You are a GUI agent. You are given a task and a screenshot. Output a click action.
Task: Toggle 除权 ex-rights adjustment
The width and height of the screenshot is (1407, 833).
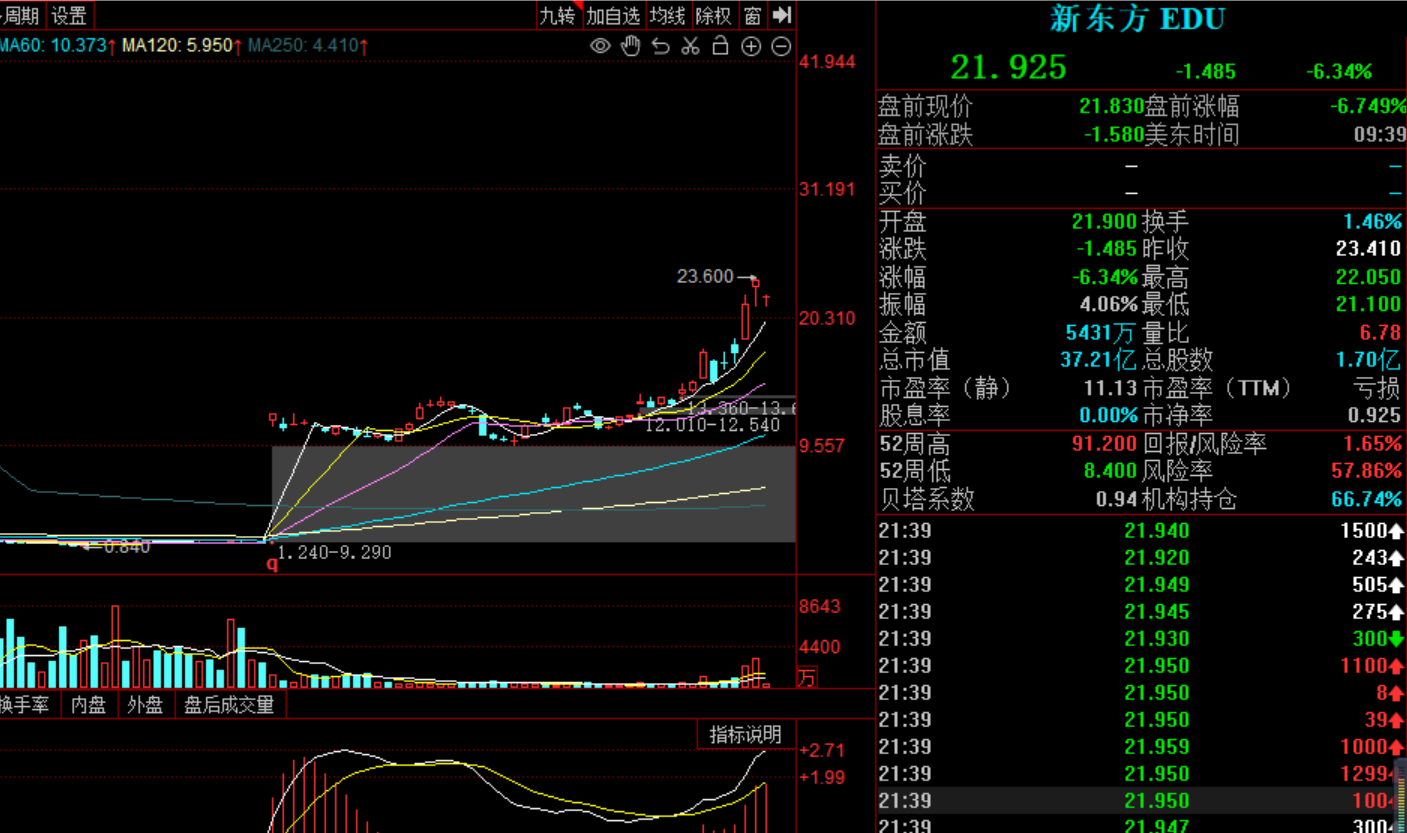coord(714,15)
